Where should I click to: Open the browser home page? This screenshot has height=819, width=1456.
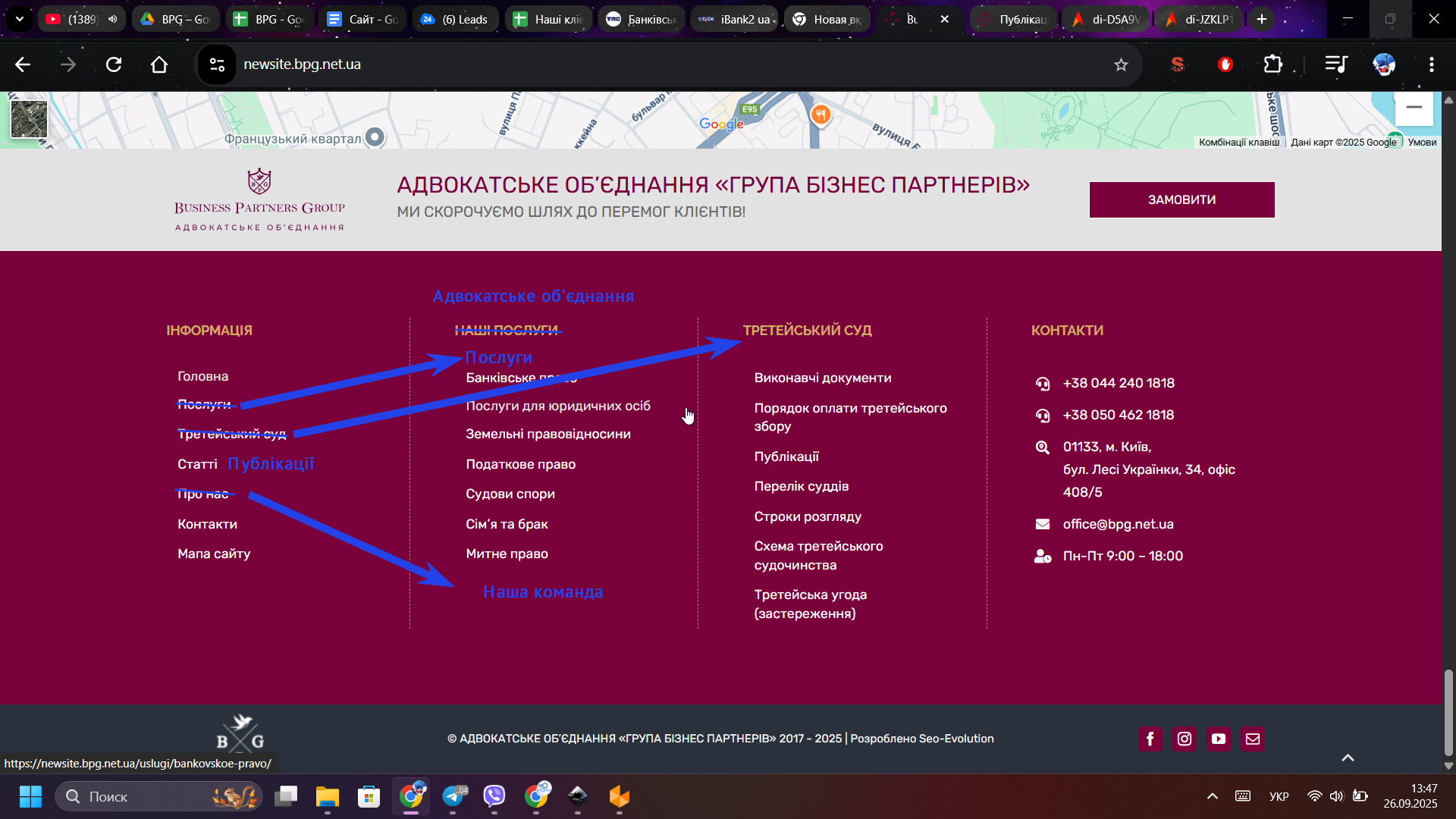pos(159,64)
